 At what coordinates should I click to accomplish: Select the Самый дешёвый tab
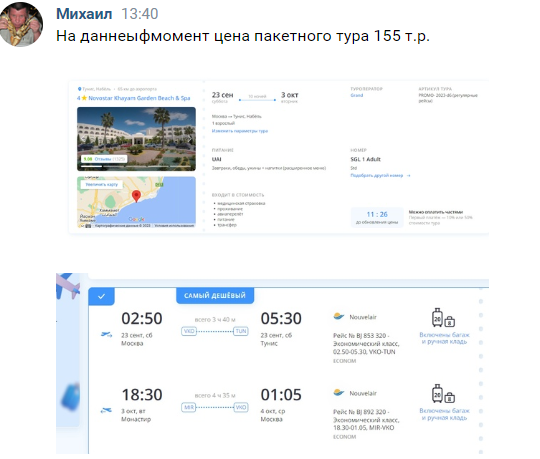tap(215, 295)
